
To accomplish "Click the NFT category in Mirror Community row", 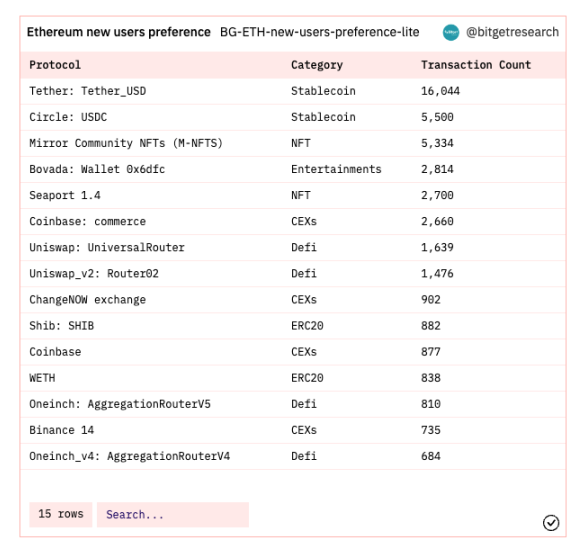I will coord(301,143).
